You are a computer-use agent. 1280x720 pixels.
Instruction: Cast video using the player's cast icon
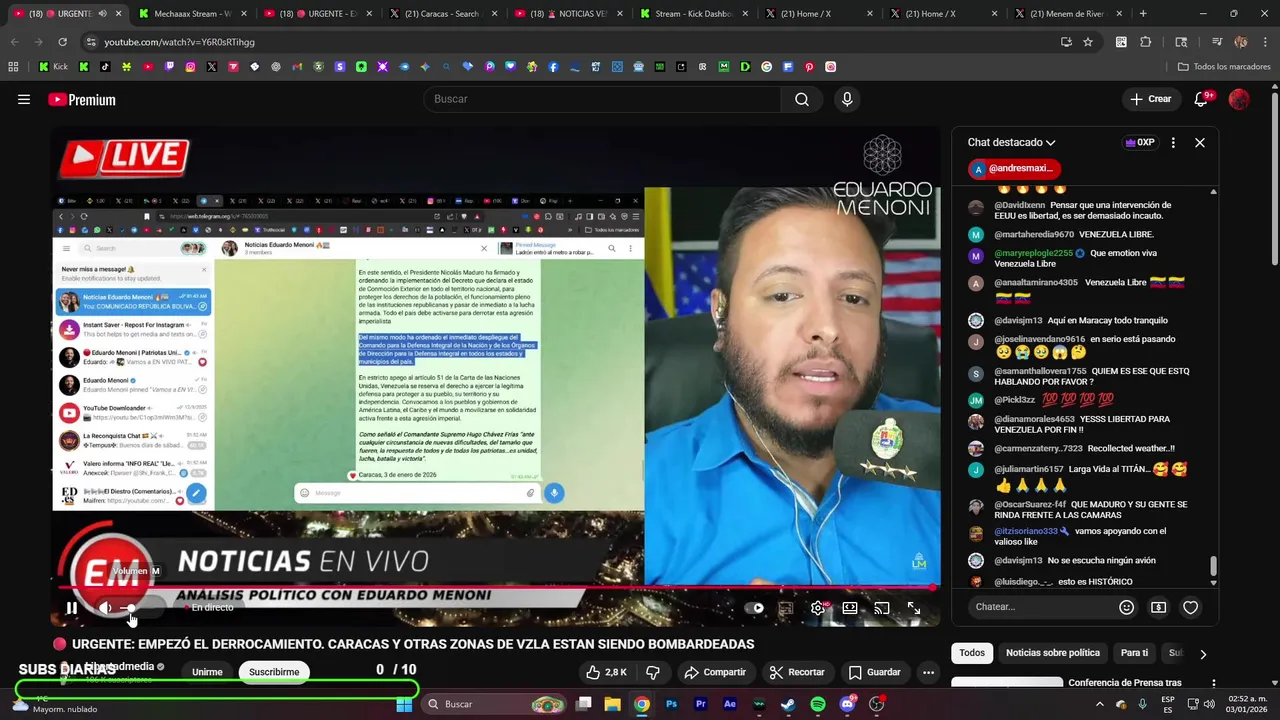pos(882,608)
